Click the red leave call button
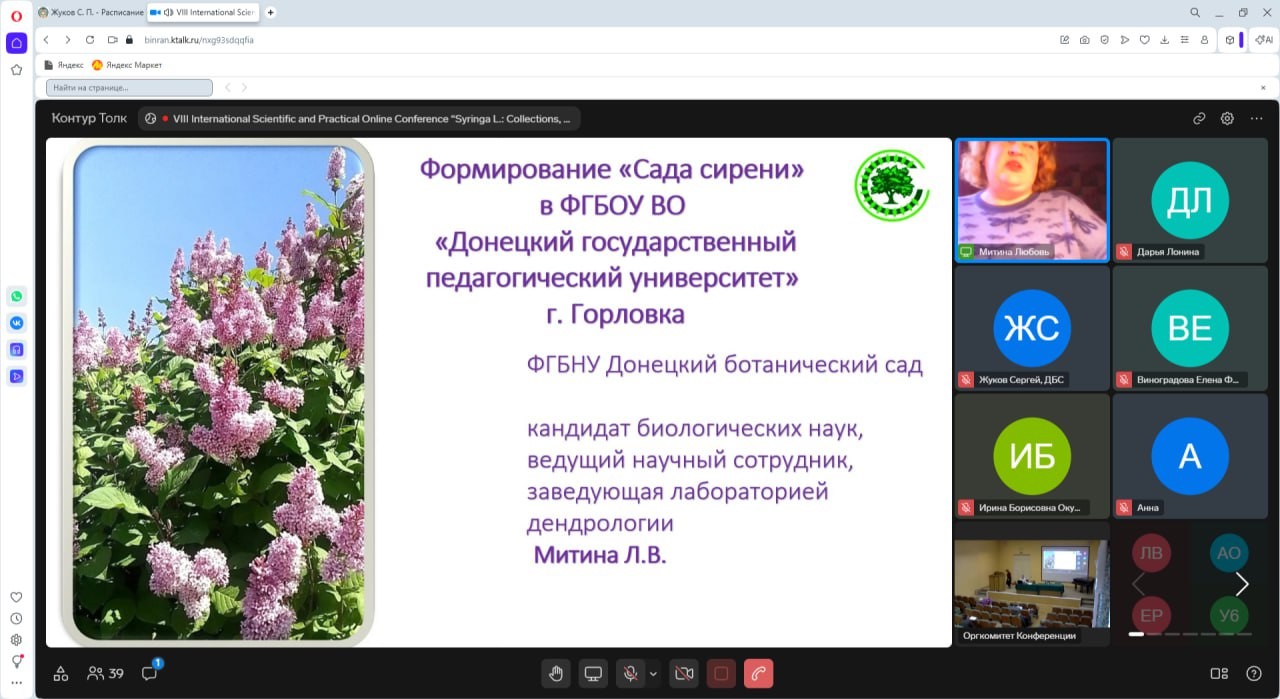 758,674
